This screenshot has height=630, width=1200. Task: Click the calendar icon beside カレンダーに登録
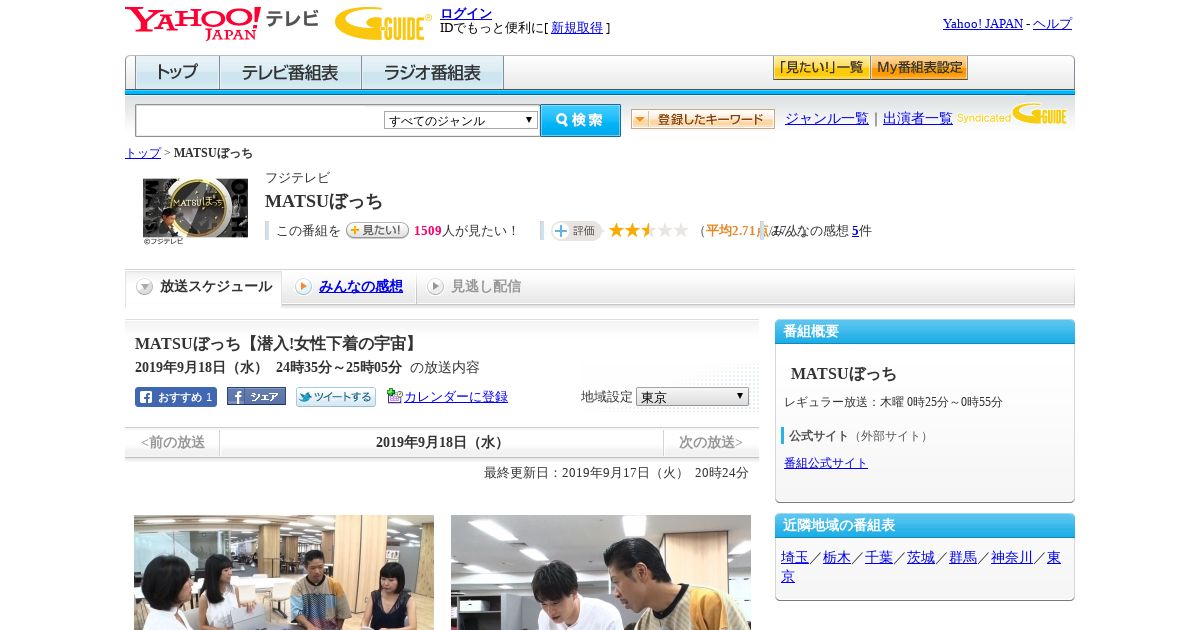tap(394, 396)
